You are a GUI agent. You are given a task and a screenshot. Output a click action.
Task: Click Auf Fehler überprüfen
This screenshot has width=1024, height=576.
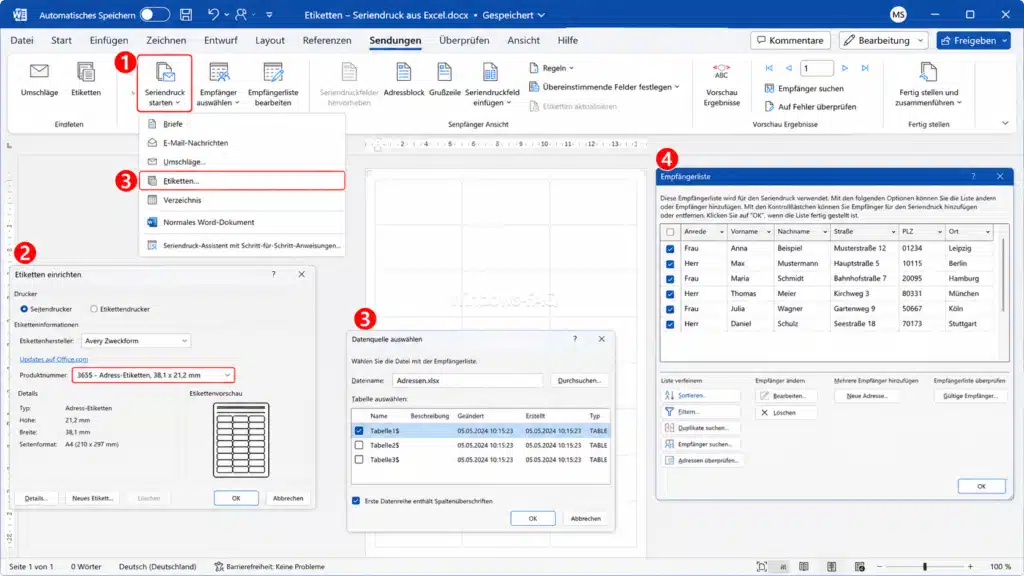coord(810,106)
